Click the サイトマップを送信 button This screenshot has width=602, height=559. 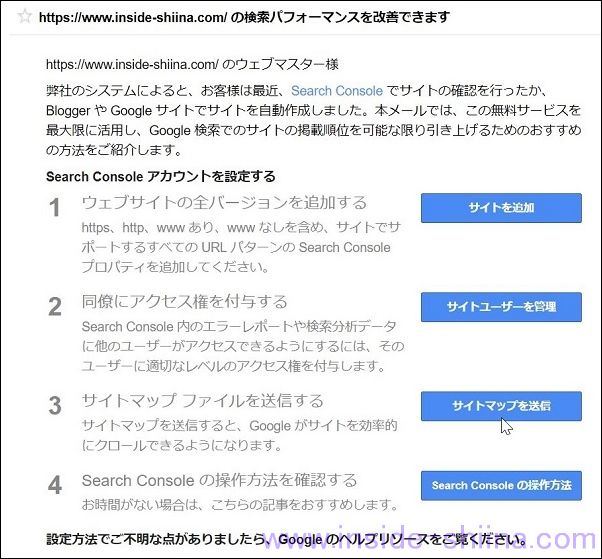click(x=501, y=406)
